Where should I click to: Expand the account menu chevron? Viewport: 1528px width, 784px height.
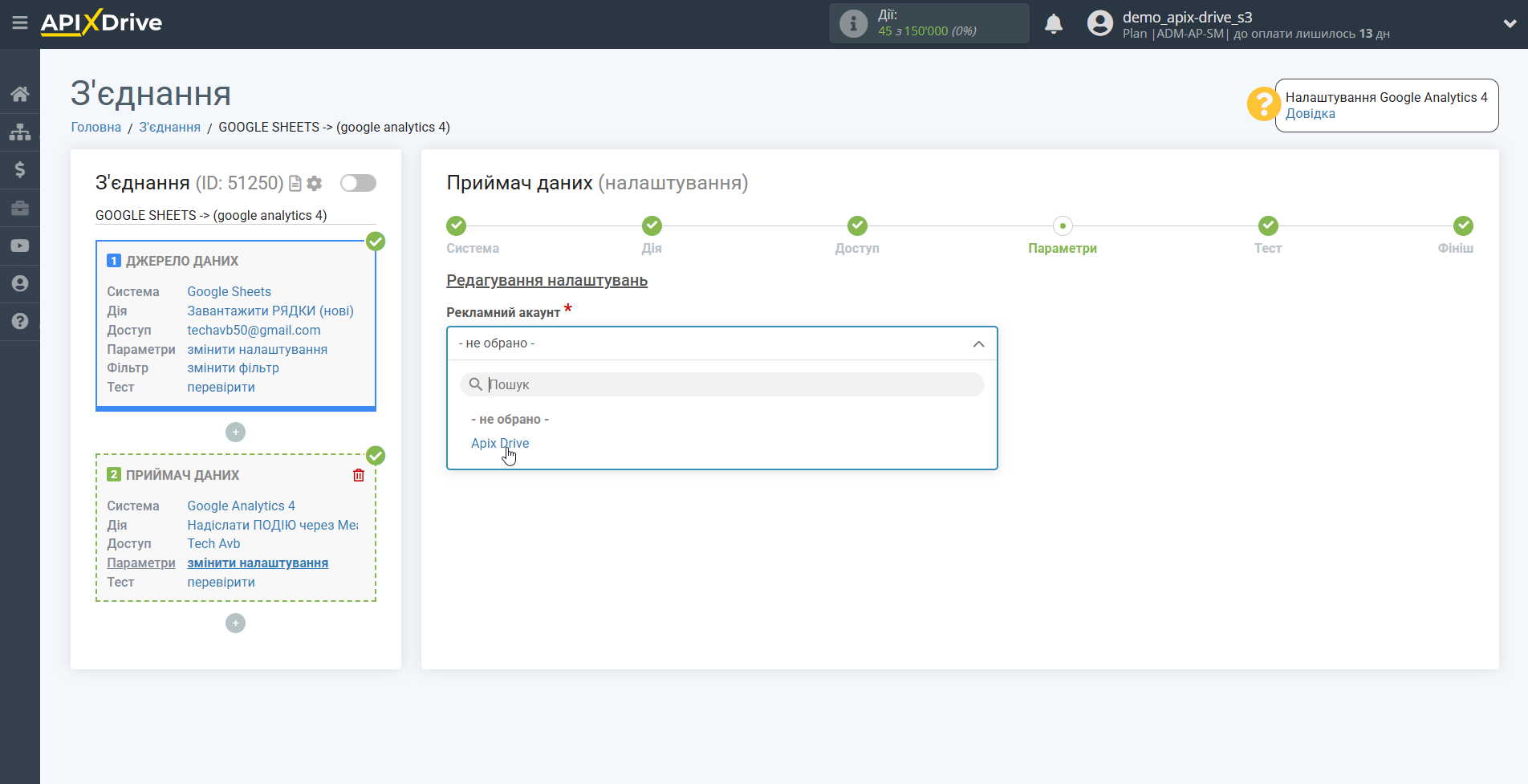click(1510, 24)
